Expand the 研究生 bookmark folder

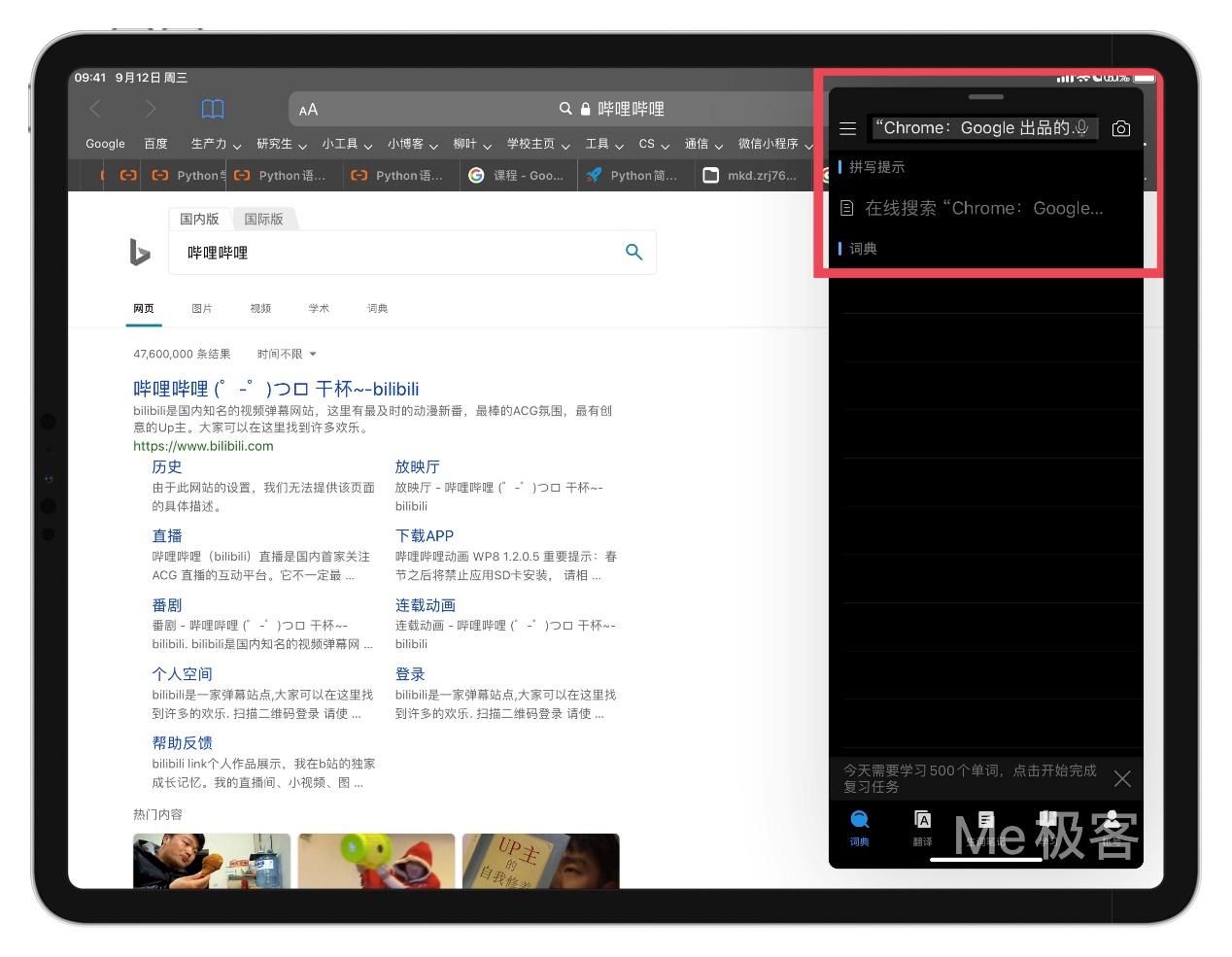pyautogui.click(x=282, y=144)
